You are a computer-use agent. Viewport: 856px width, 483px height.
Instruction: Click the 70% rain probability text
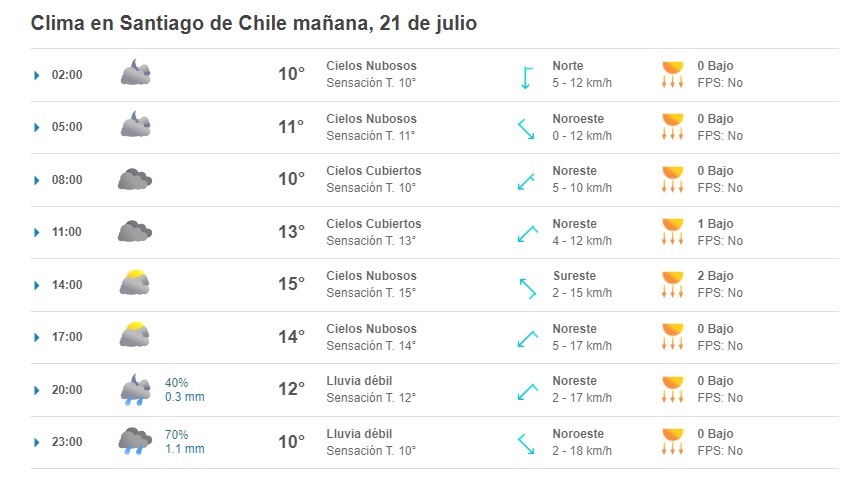(x=177, y=435)
